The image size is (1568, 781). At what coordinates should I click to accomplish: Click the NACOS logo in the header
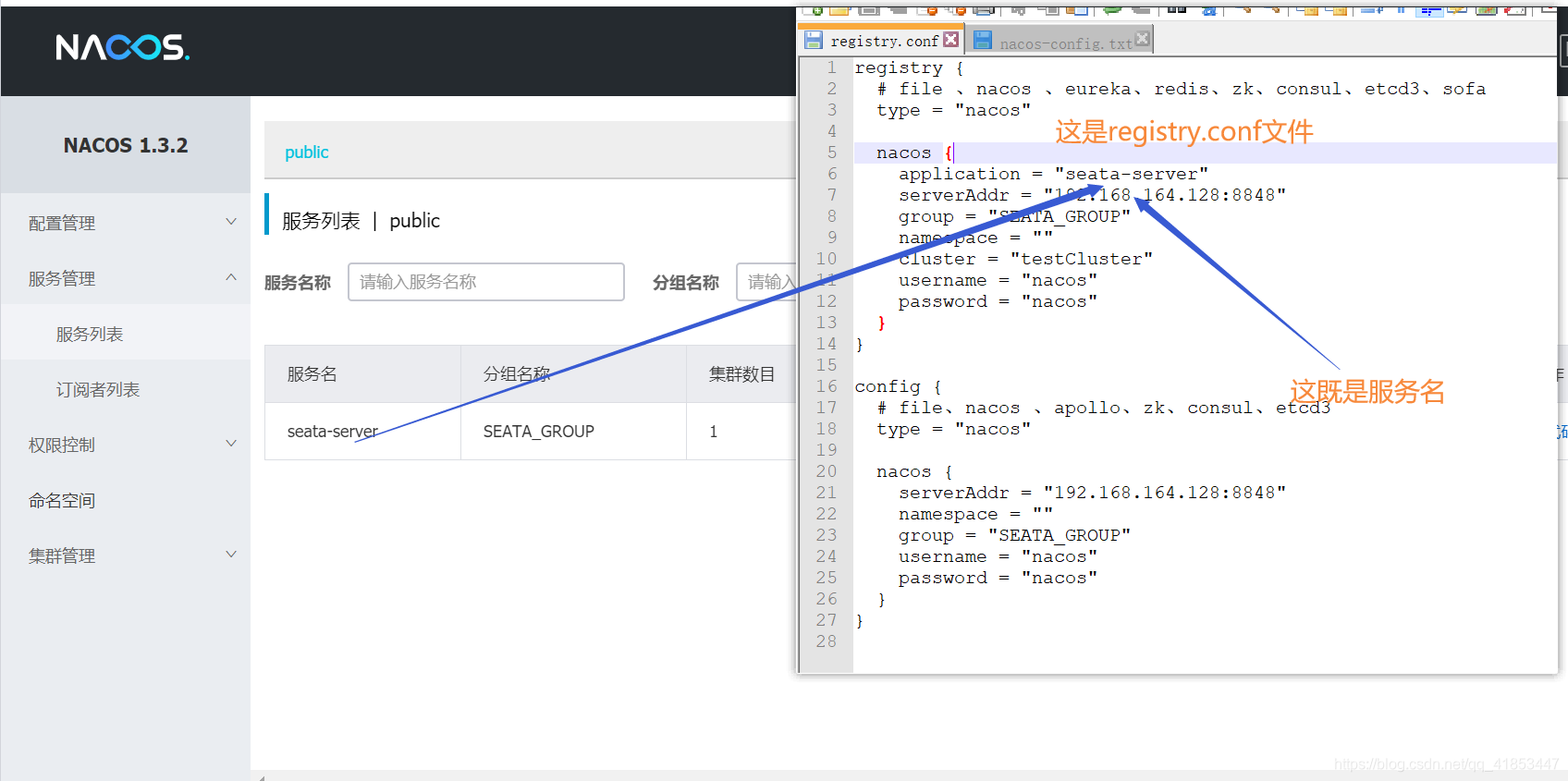coord(122,47)
